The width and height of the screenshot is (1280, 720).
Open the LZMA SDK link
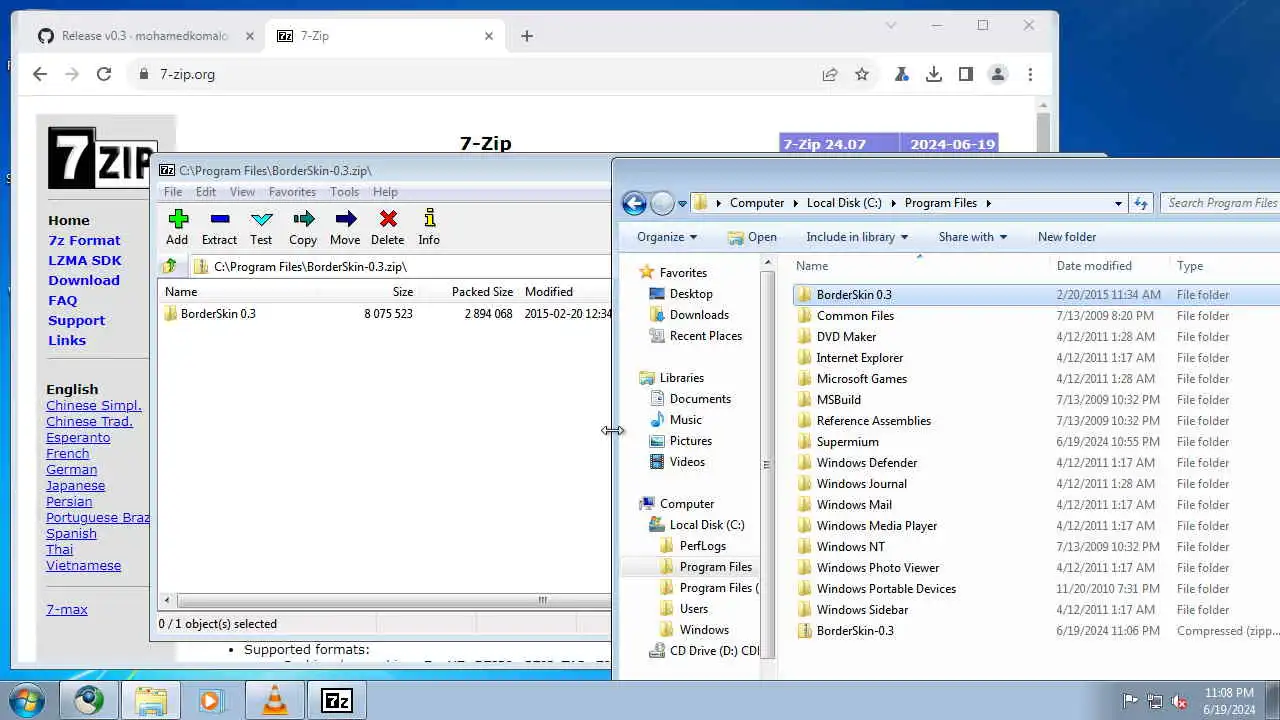pyautogui.click(x=85, y=260)
